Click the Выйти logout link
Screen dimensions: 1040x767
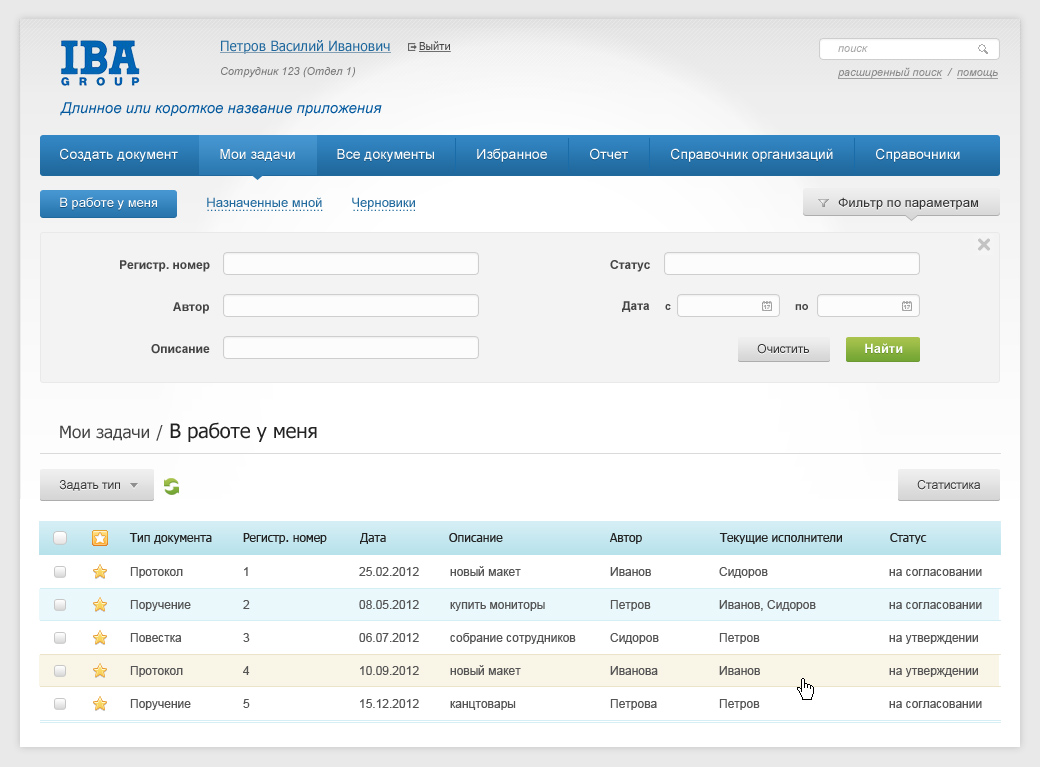point(434,47)
